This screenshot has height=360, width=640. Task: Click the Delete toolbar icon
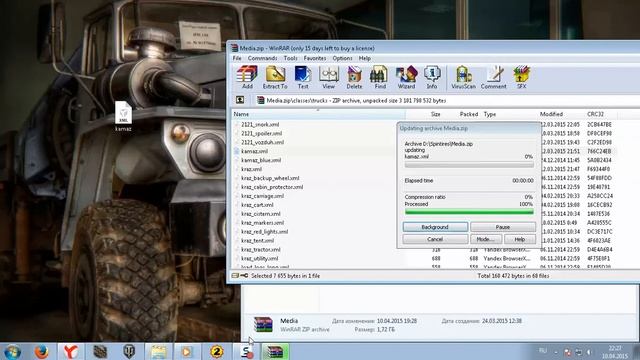354,77
